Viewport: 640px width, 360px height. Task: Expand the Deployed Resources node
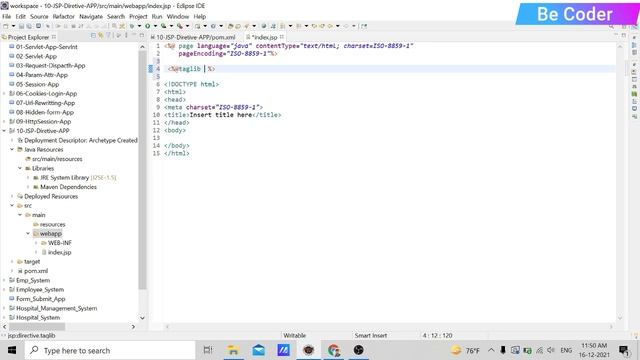click(x=12, y=196)
